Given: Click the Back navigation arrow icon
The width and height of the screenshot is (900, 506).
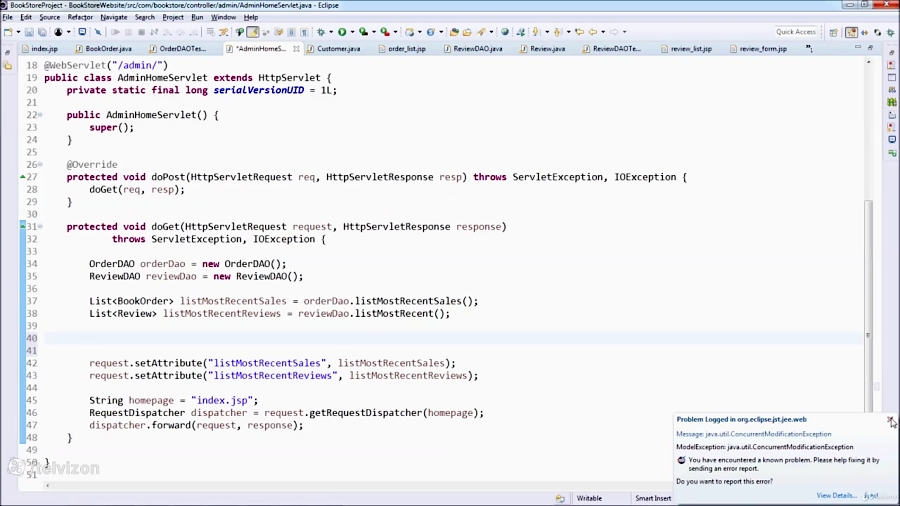Looking at the screenshot, I should click(x=592, y=32).
